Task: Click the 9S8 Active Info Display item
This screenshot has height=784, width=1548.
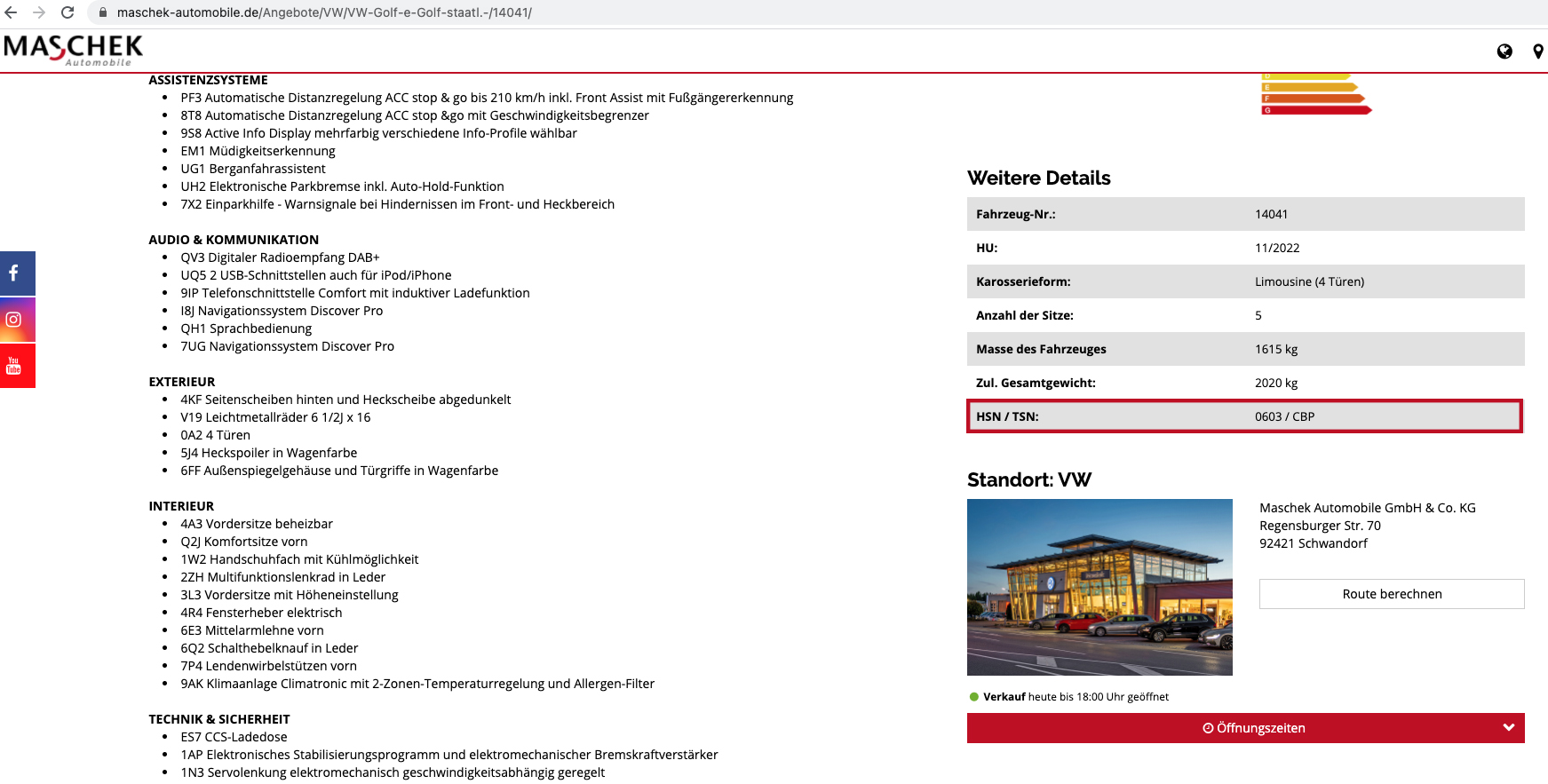Action: point(378,133)
